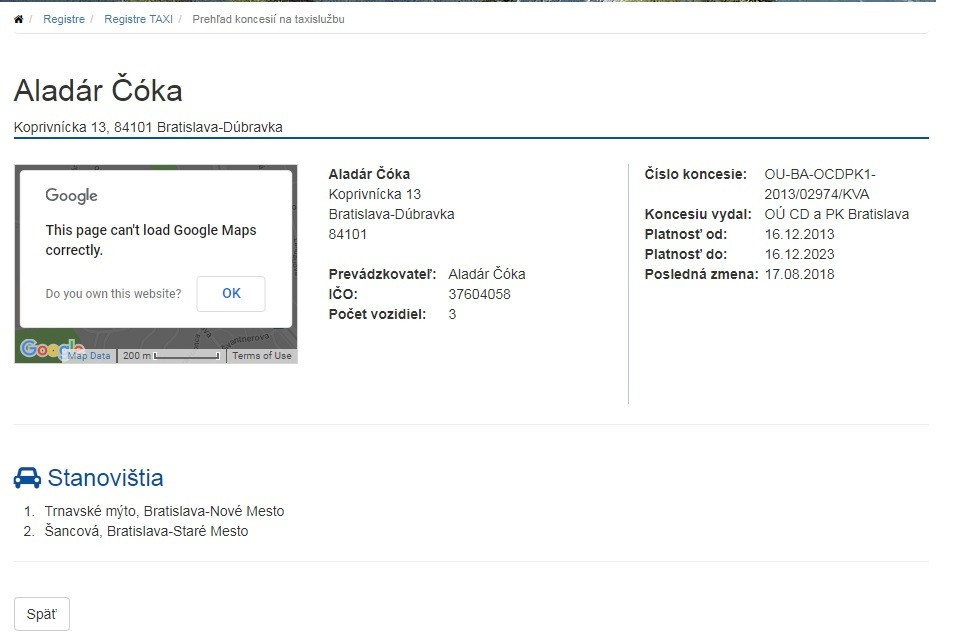The width and height of the screenshot is (971, 641).
Task: Open the Map Data link
Action: pos(89,356)
